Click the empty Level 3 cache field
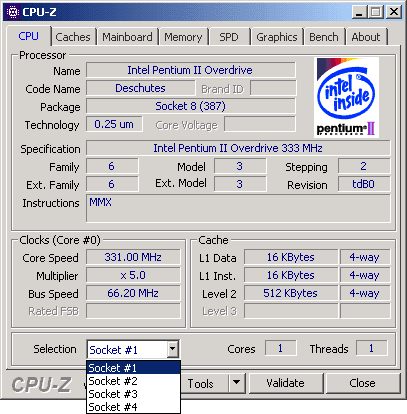This screenshot has height=414, width=407. [x=291, y=311]
